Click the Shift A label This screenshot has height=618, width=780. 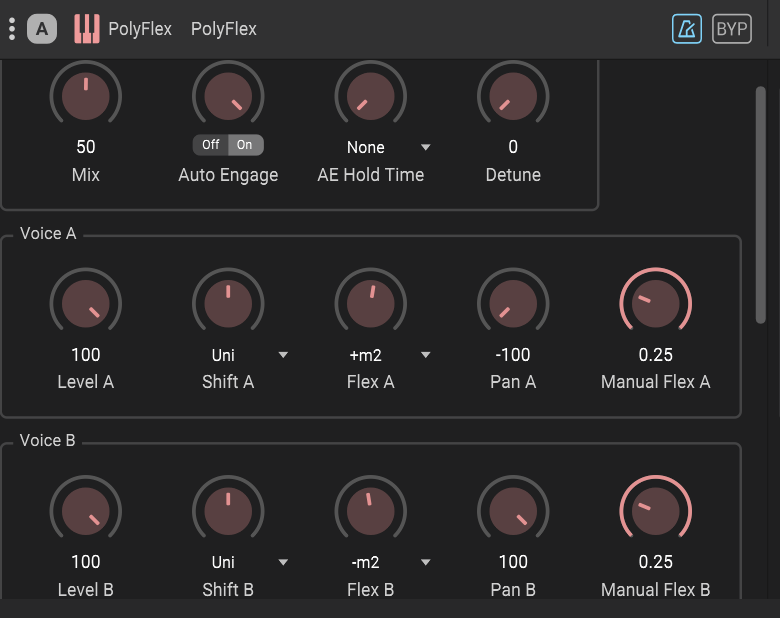(x=228, y=382)
